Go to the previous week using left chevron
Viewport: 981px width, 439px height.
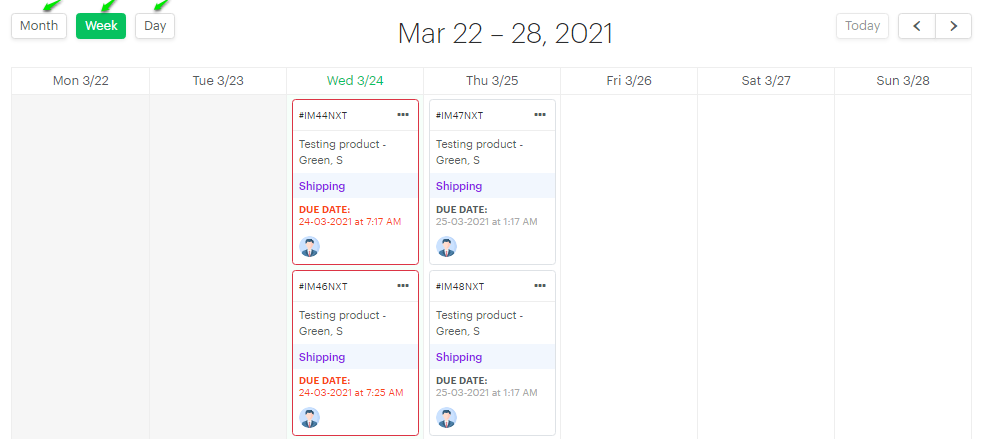tap(917, 26)
